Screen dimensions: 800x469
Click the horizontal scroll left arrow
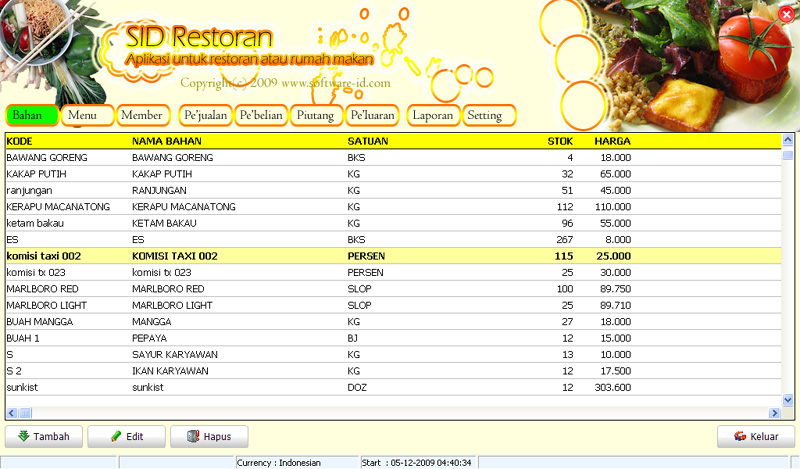(x=12, y=413)
